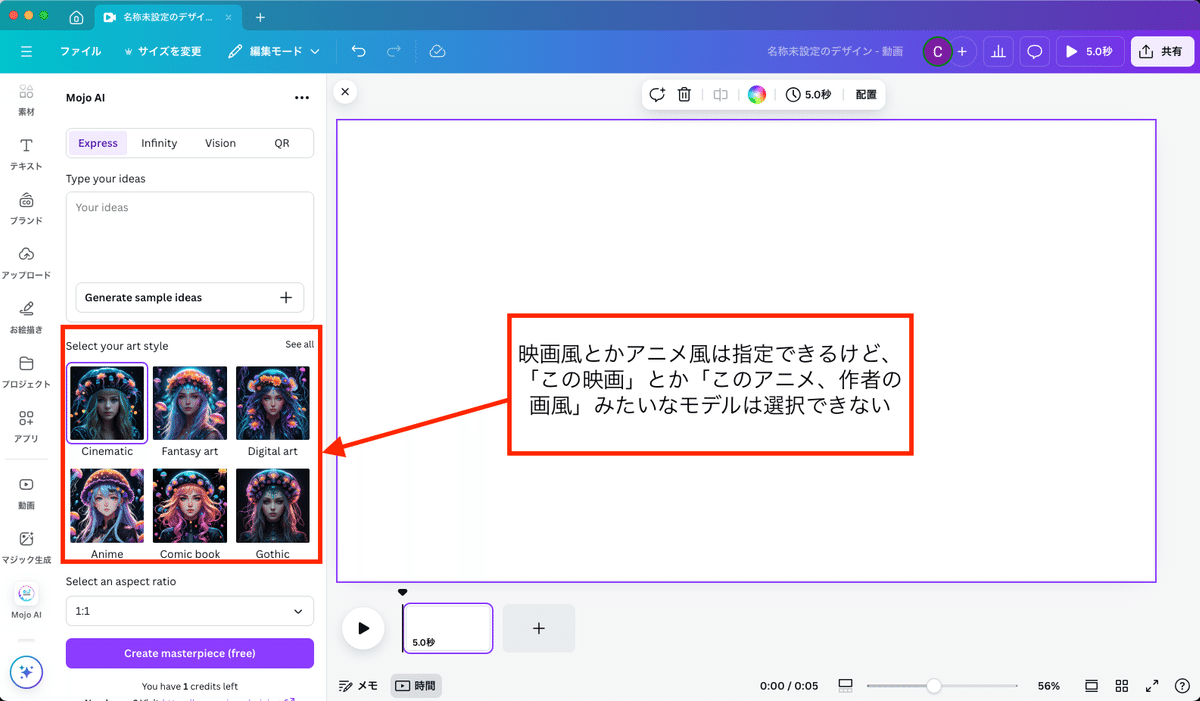Select the Fantasy art style
Image resolution: width=1200 pixels, height=701 pixels.
190,403
